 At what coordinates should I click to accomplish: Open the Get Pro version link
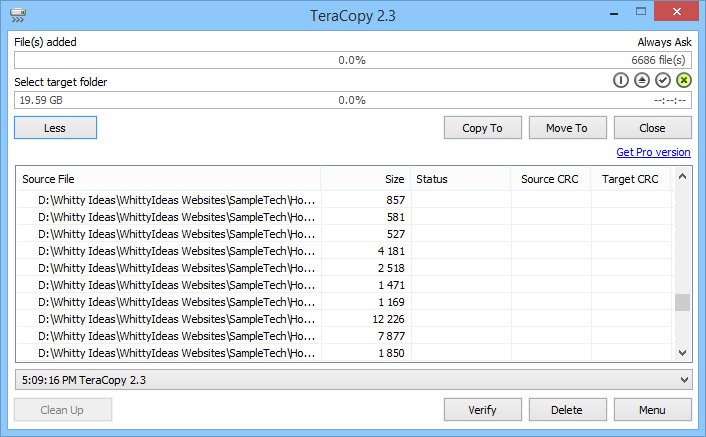tap(653, 152)
